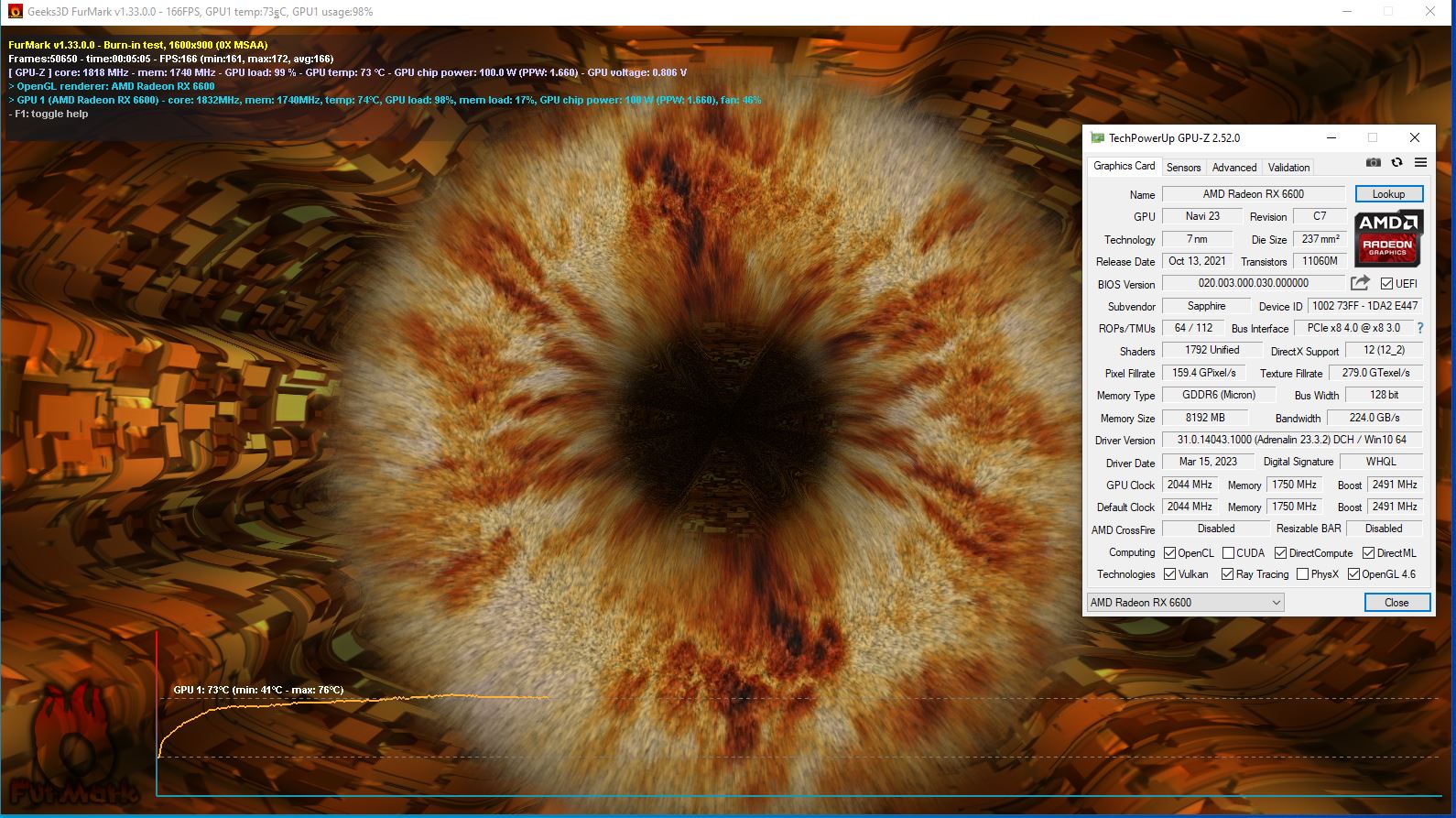The width and height of the screenshot is (1456, 818).
Task: Toggle the UEFI checkbox
Action: pos(1386,284)
